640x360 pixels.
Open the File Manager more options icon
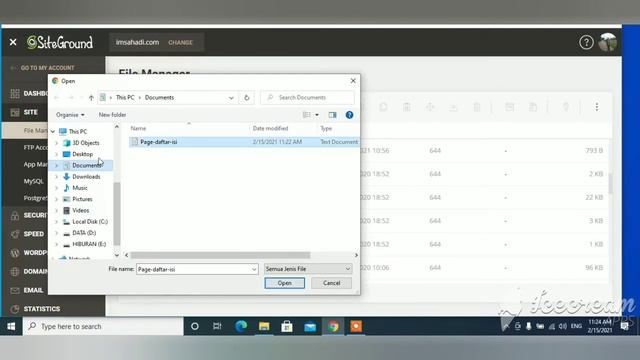(x=596, y=107)
